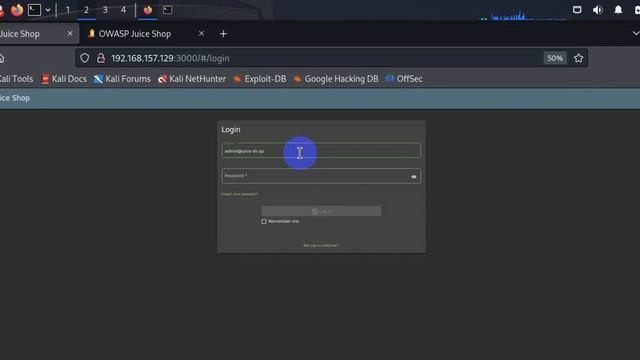The image size is (640, 360).
Task: Follow the Not yet a customer link
Action: point(321,245)
